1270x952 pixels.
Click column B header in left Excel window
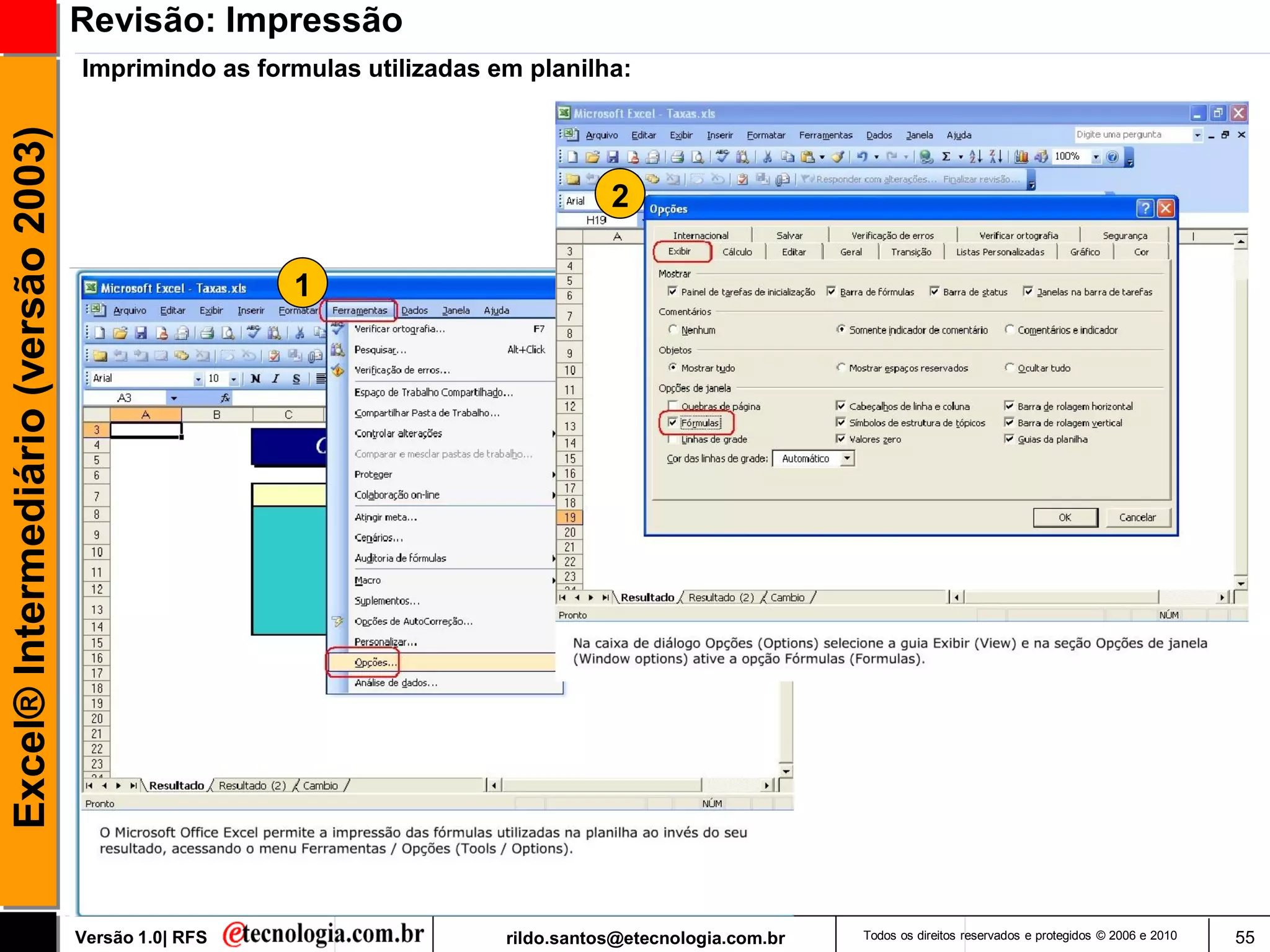pos(216,414)
